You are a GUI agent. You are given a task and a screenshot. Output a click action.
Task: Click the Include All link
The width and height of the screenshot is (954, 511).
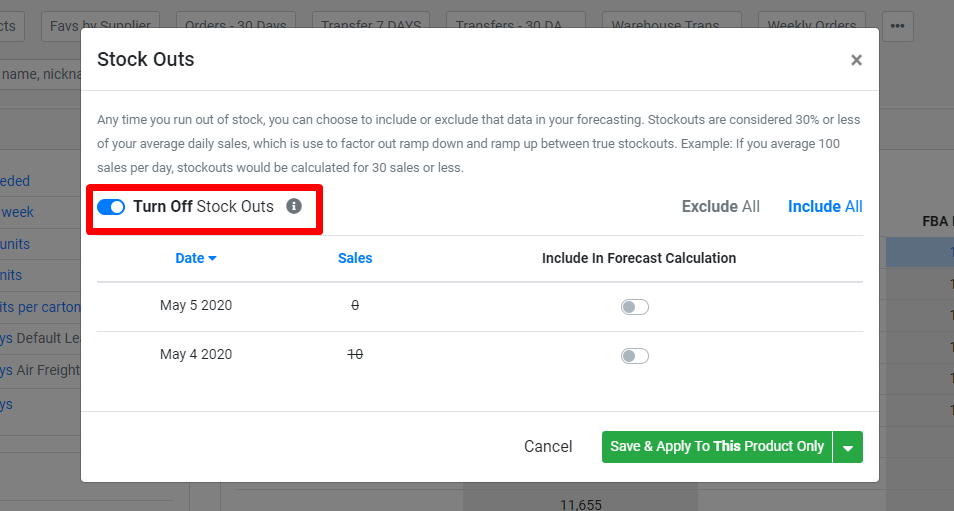pos(825,207)
